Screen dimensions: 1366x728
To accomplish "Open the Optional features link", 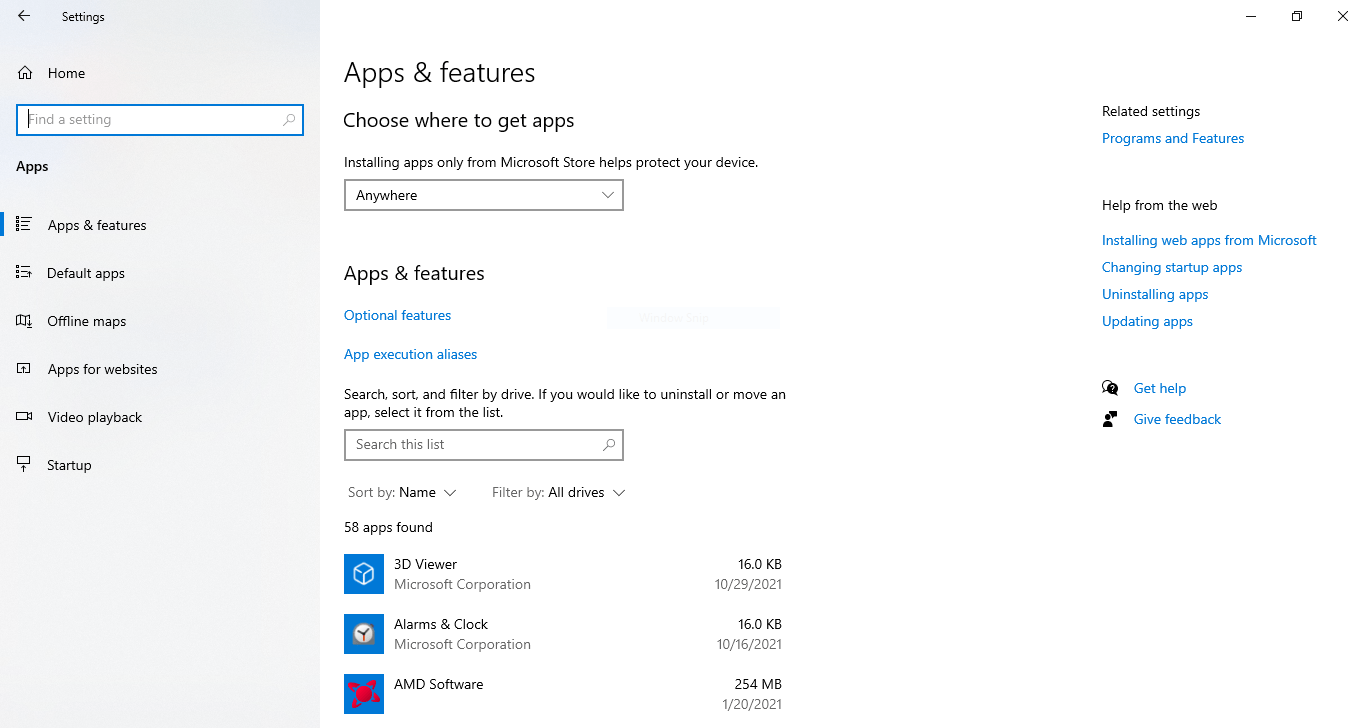I will click(397, 315).
